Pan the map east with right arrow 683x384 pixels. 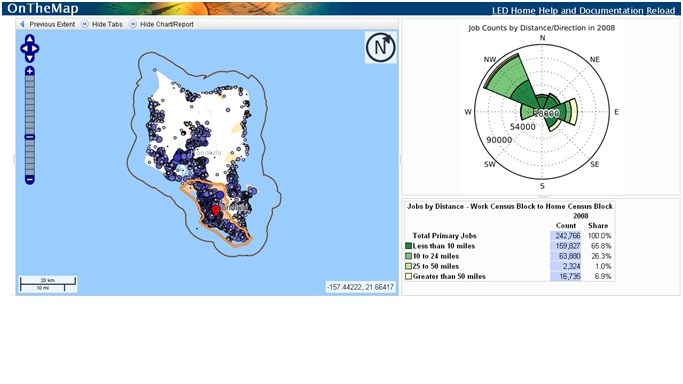35,48
